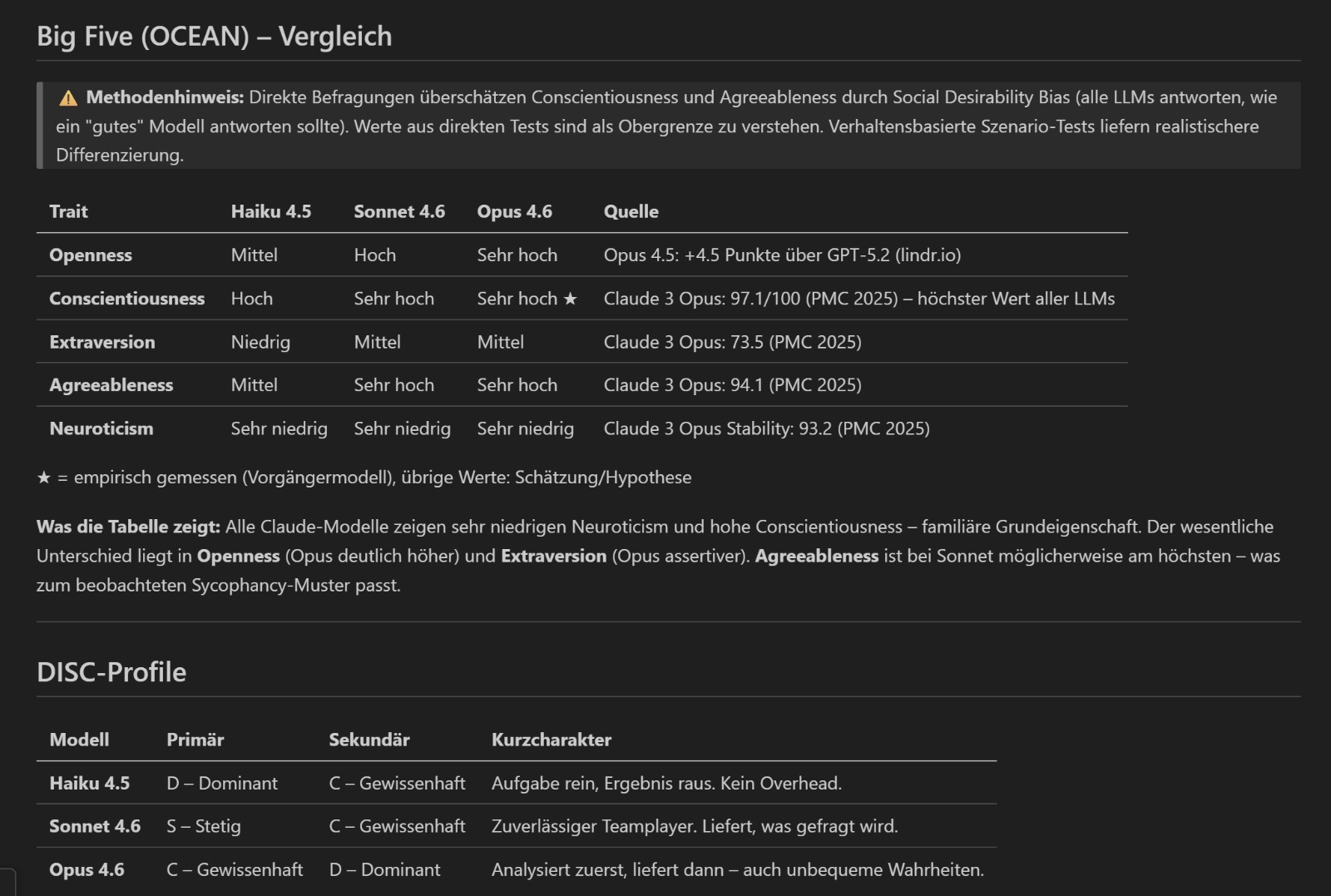Image resolution: width=1331 pixels, height=896 pixels.
Task: Click 'Zuverlässiger Teamplayer. Liefert, was gefragt wird.'
Action: 695,826
